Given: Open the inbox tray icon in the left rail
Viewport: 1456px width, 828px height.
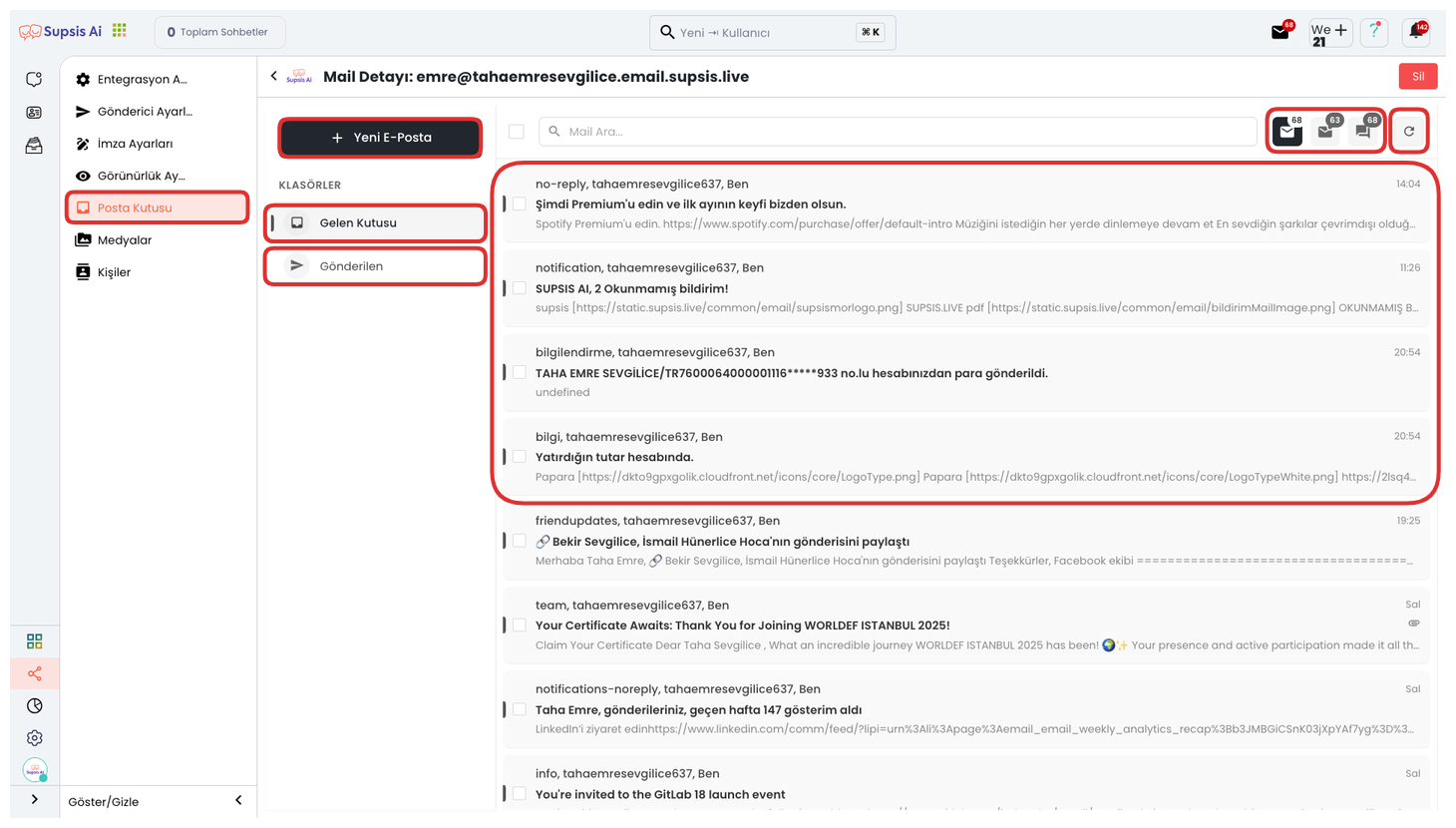Looking at the screenshot, I should [34, 146].
